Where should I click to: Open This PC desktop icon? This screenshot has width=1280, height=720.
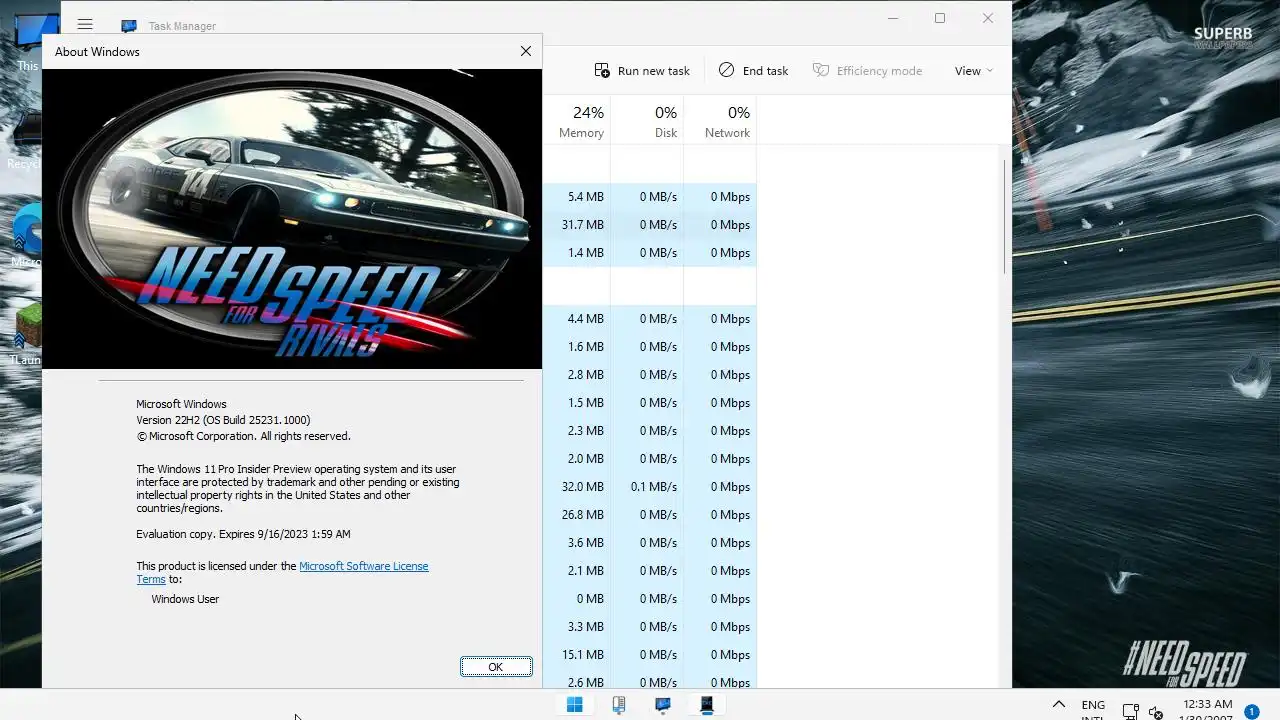point(27,42)
